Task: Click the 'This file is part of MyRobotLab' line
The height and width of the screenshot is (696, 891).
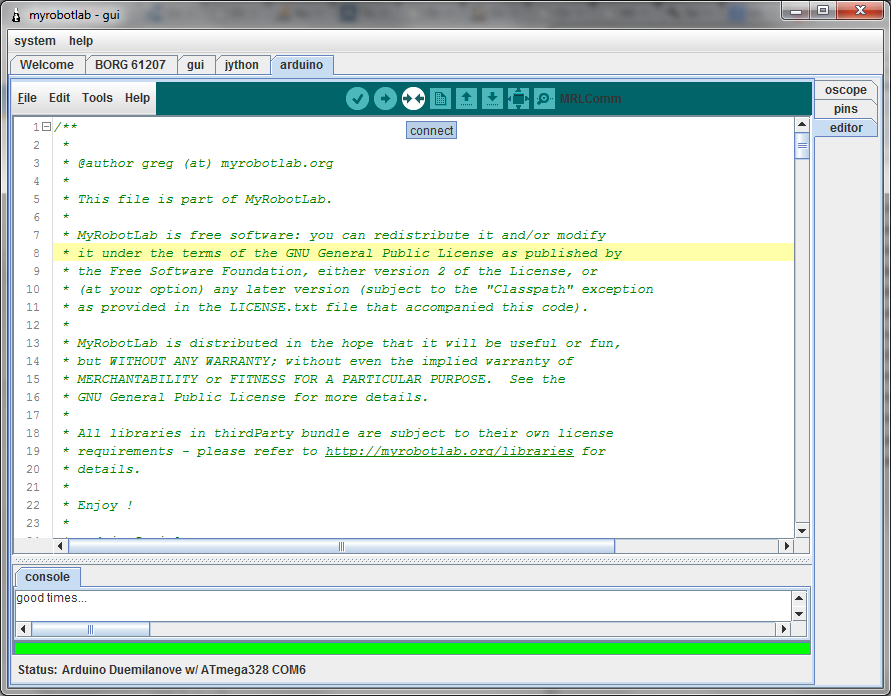Action: (197, 199)
